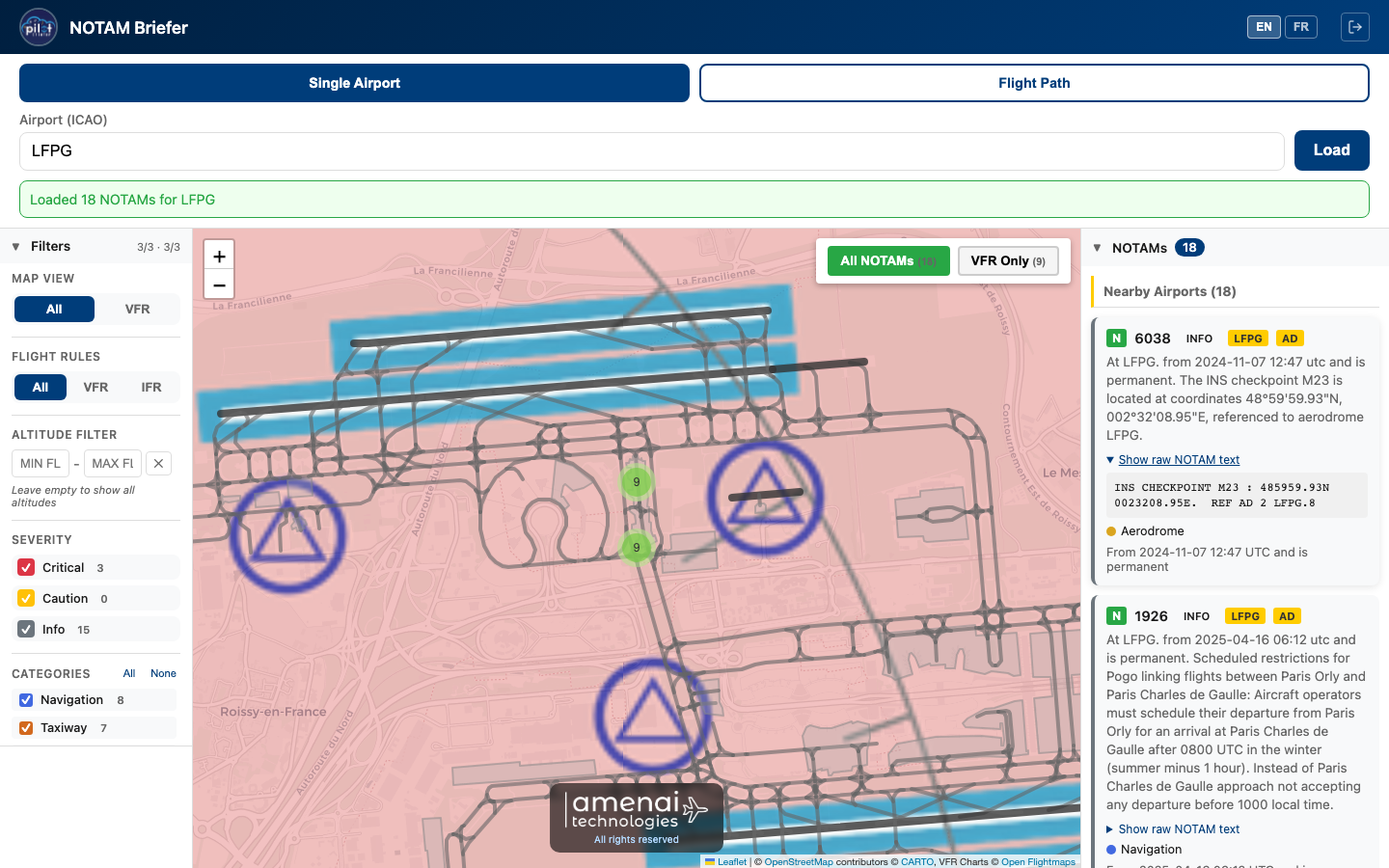Click the Airport ICAO input field
This screenshot has height=868, width=1389.
coord(651,150)
